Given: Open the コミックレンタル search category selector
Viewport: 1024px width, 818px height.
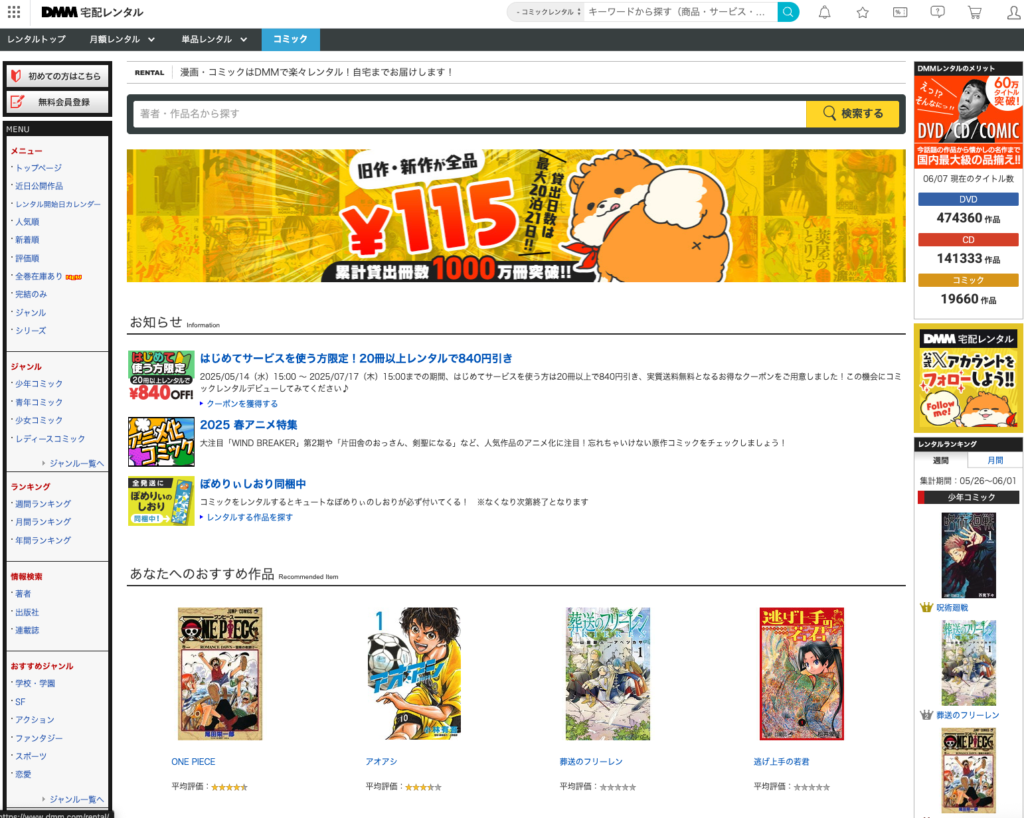Looking at the screenshot, I should pyautogui.click(x=545, y=12).
